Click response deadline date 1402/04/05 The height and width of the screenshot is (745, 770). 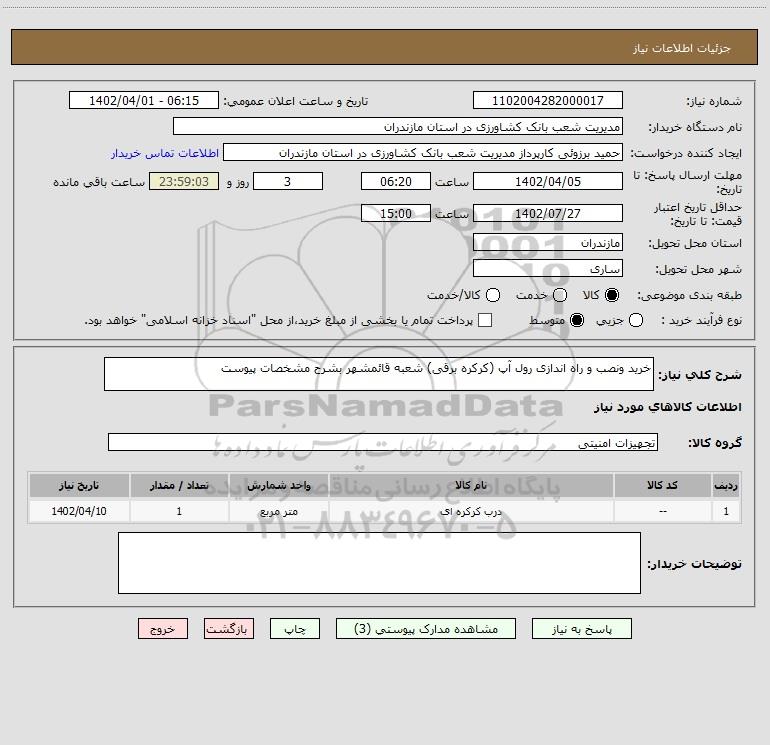[548, 181]
